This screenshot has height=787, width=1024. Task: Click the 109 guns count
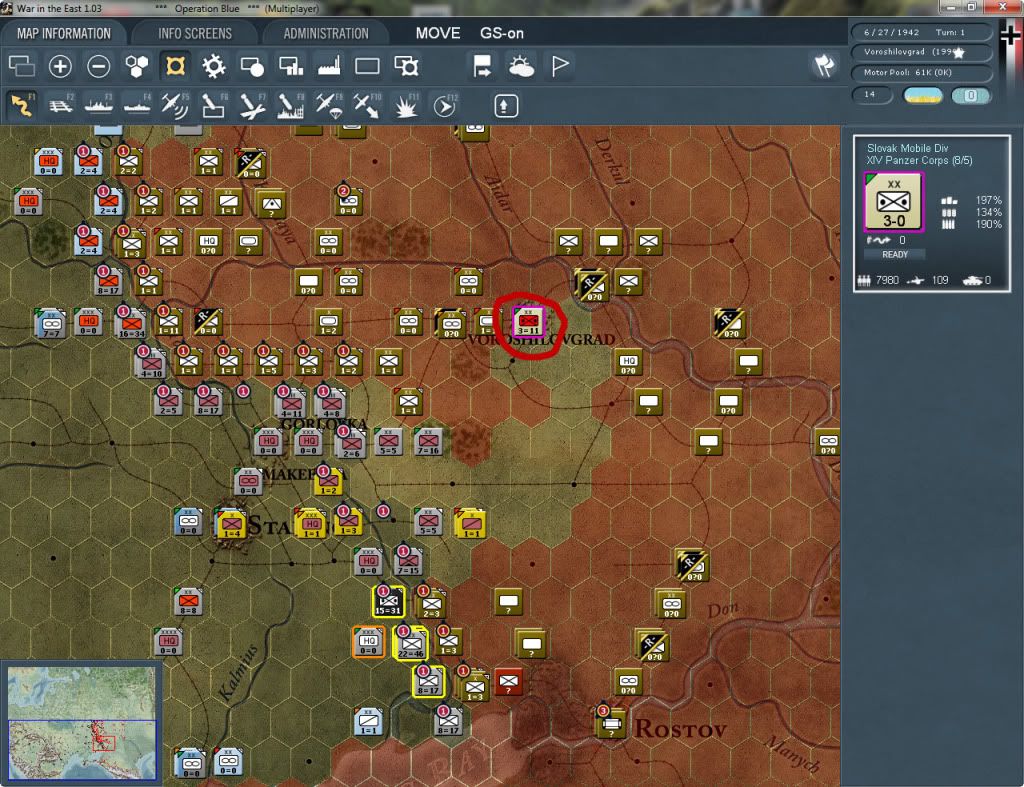(940, 280)
